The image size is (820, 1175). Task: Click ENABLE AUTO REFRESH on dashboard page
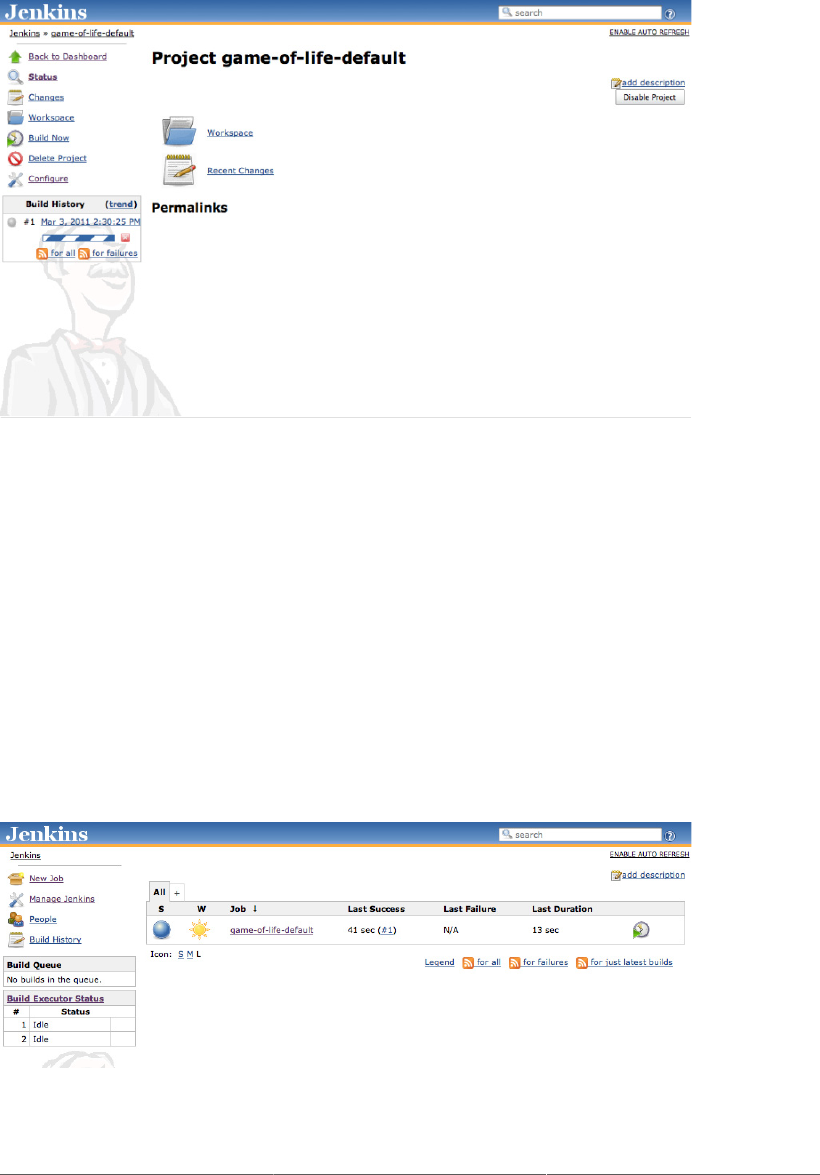click(649, 854)
